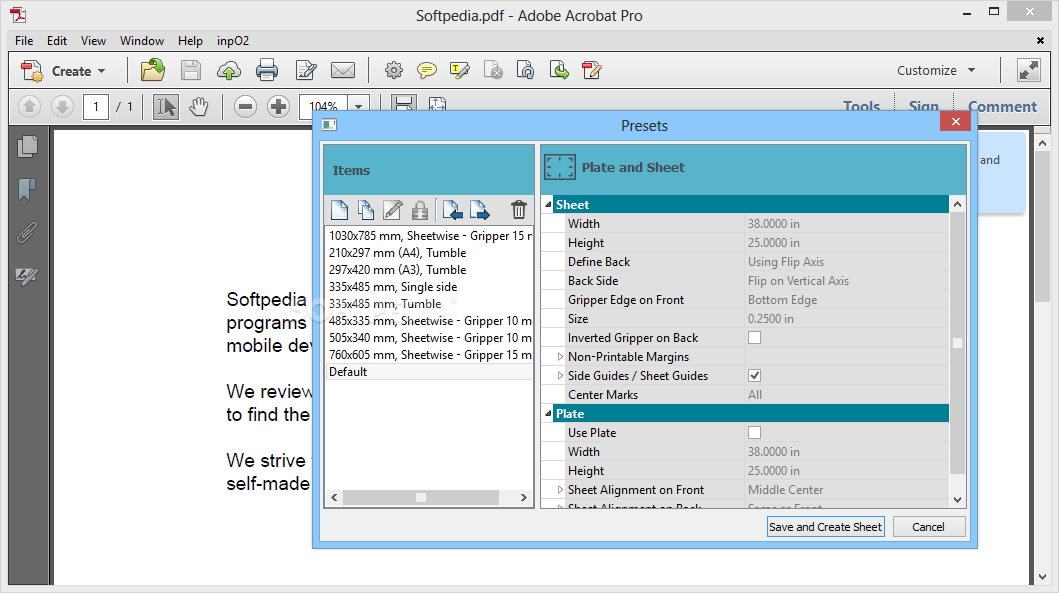Click the Print icon in toolbar
1059x593 pixels.
(267, 70)
